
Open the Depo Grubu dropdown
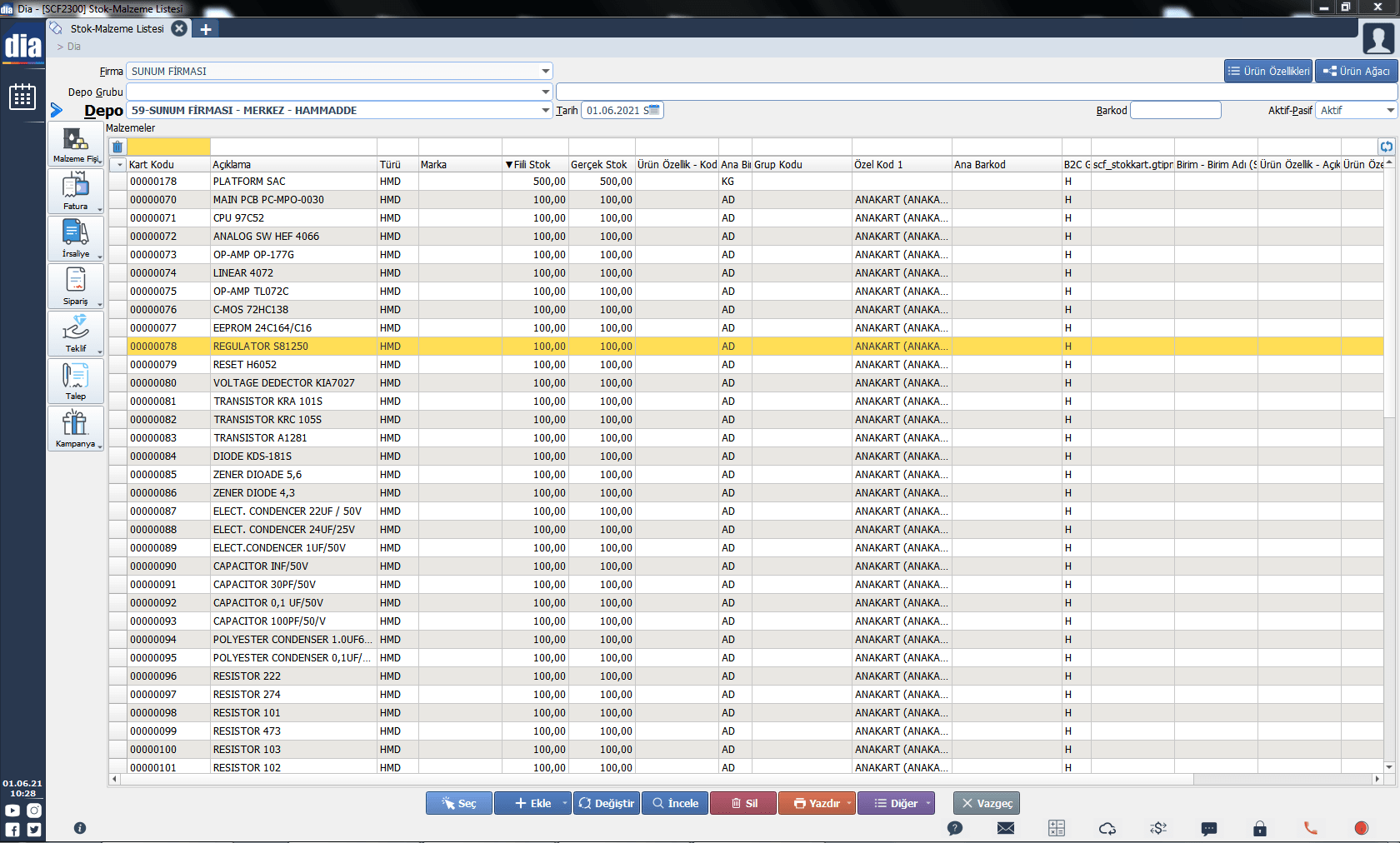pos(545,92)
